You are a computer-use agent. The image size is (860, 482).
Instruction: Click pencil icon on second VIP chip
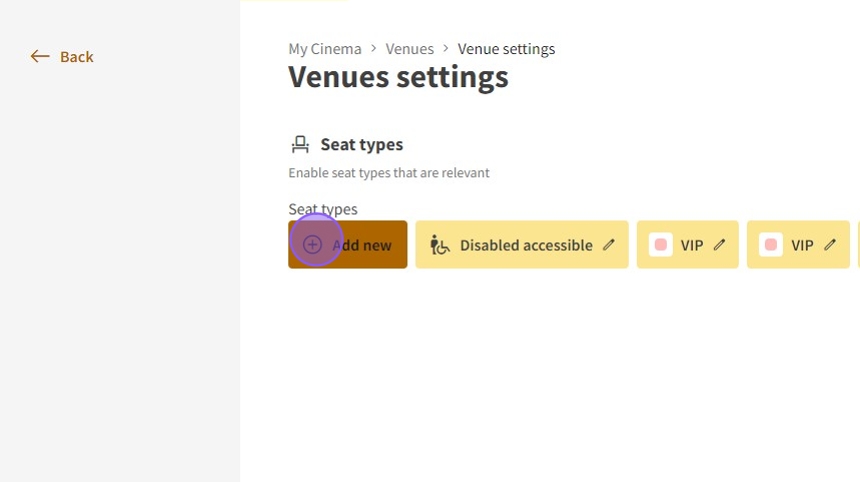tap(830, 245)
